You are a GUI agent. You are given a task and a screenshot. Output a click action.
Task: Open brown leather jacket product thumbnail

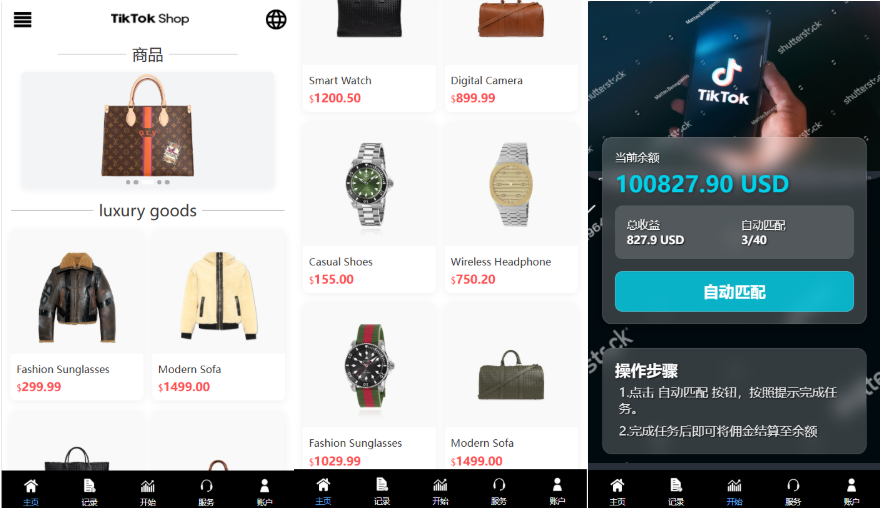point(77,297)
